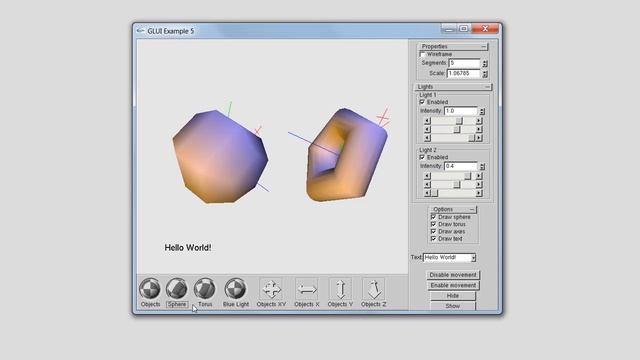Click the Scale value field
Image resolution: width=640 pixels, height=360 pixels.
click(x=464, y=74)
